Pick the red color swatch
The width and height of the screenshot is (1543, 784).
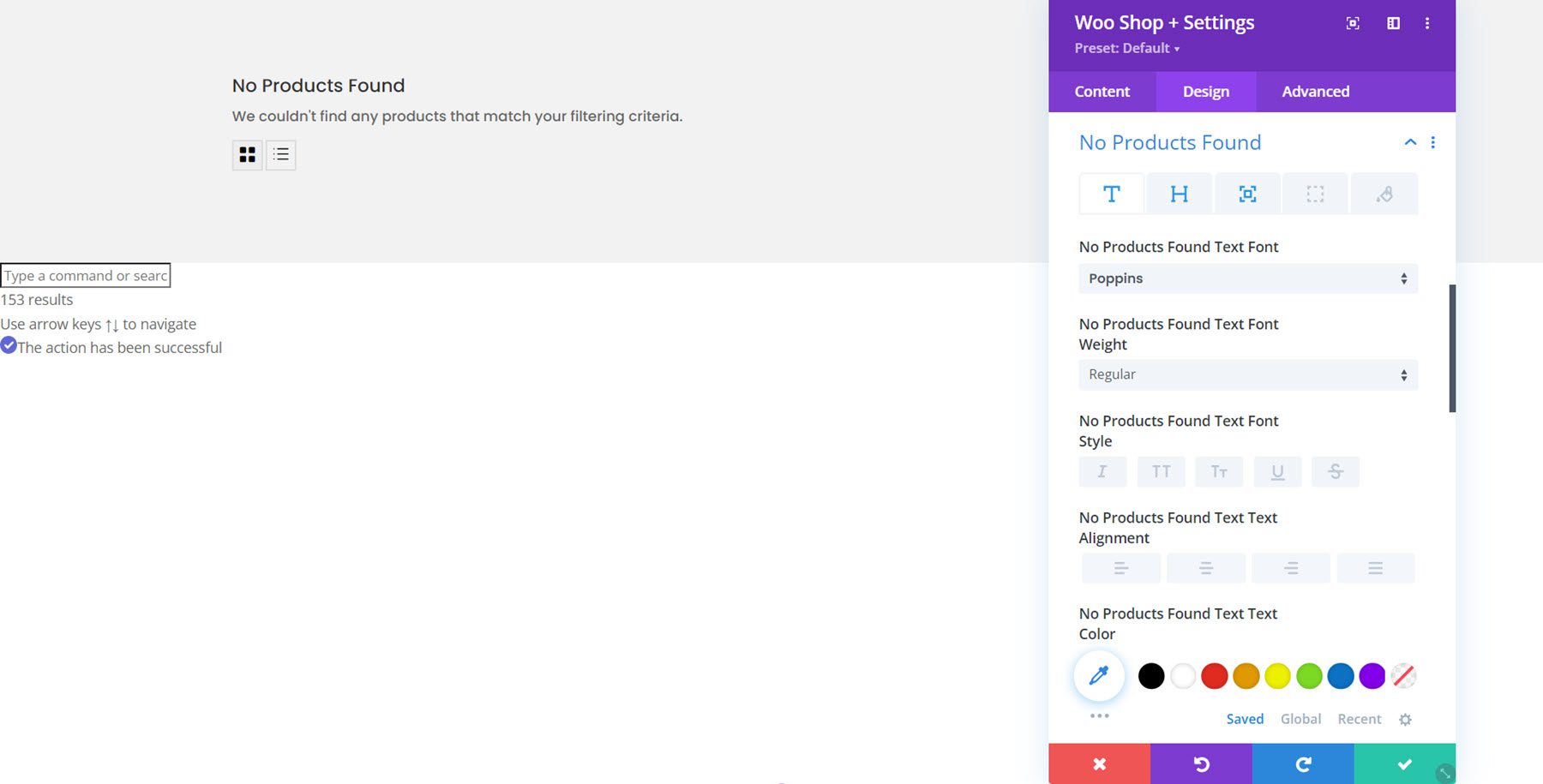pos(1214,676)
